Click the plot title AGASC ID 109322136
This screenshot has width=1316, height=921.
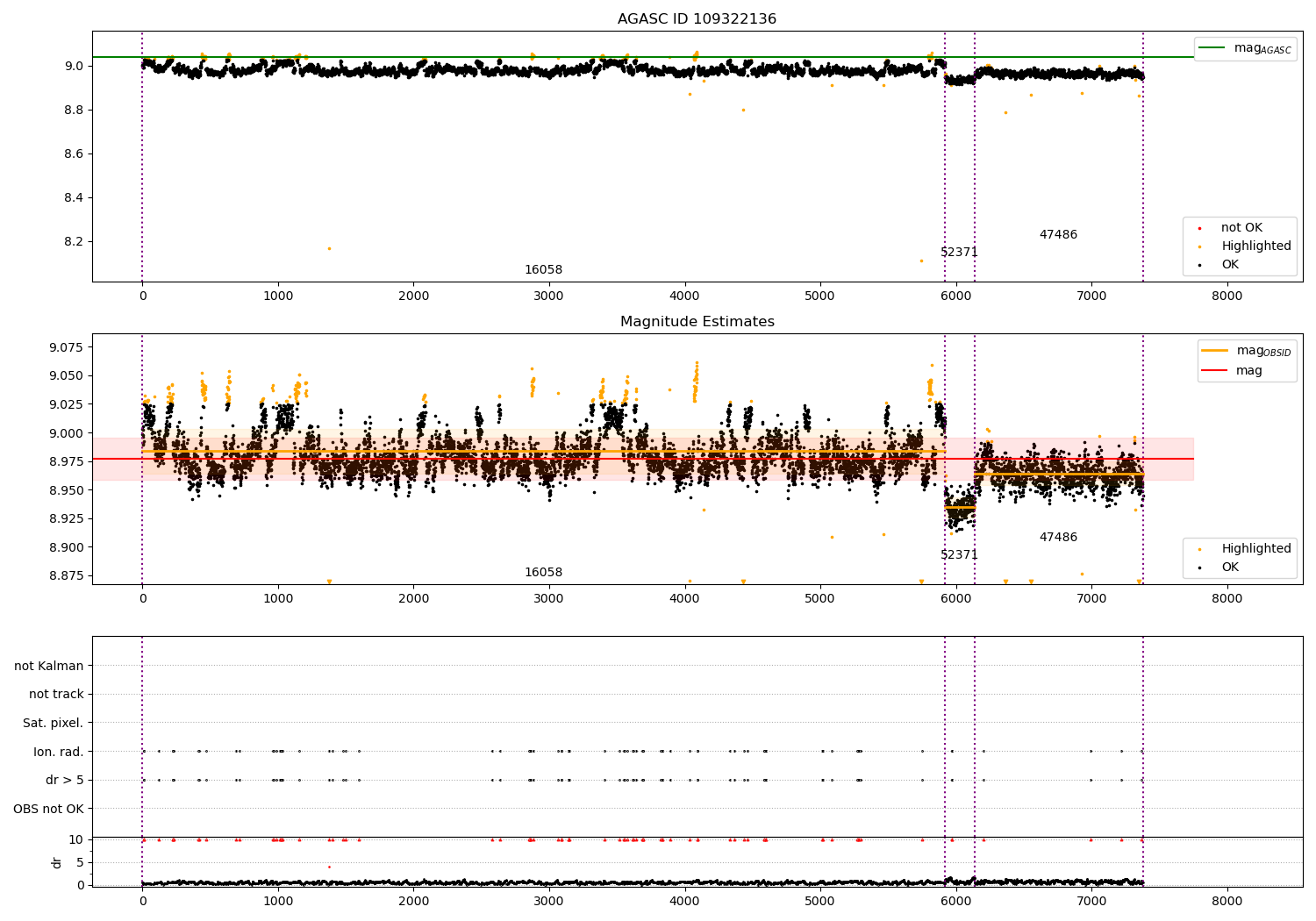[x=697, y=19]
